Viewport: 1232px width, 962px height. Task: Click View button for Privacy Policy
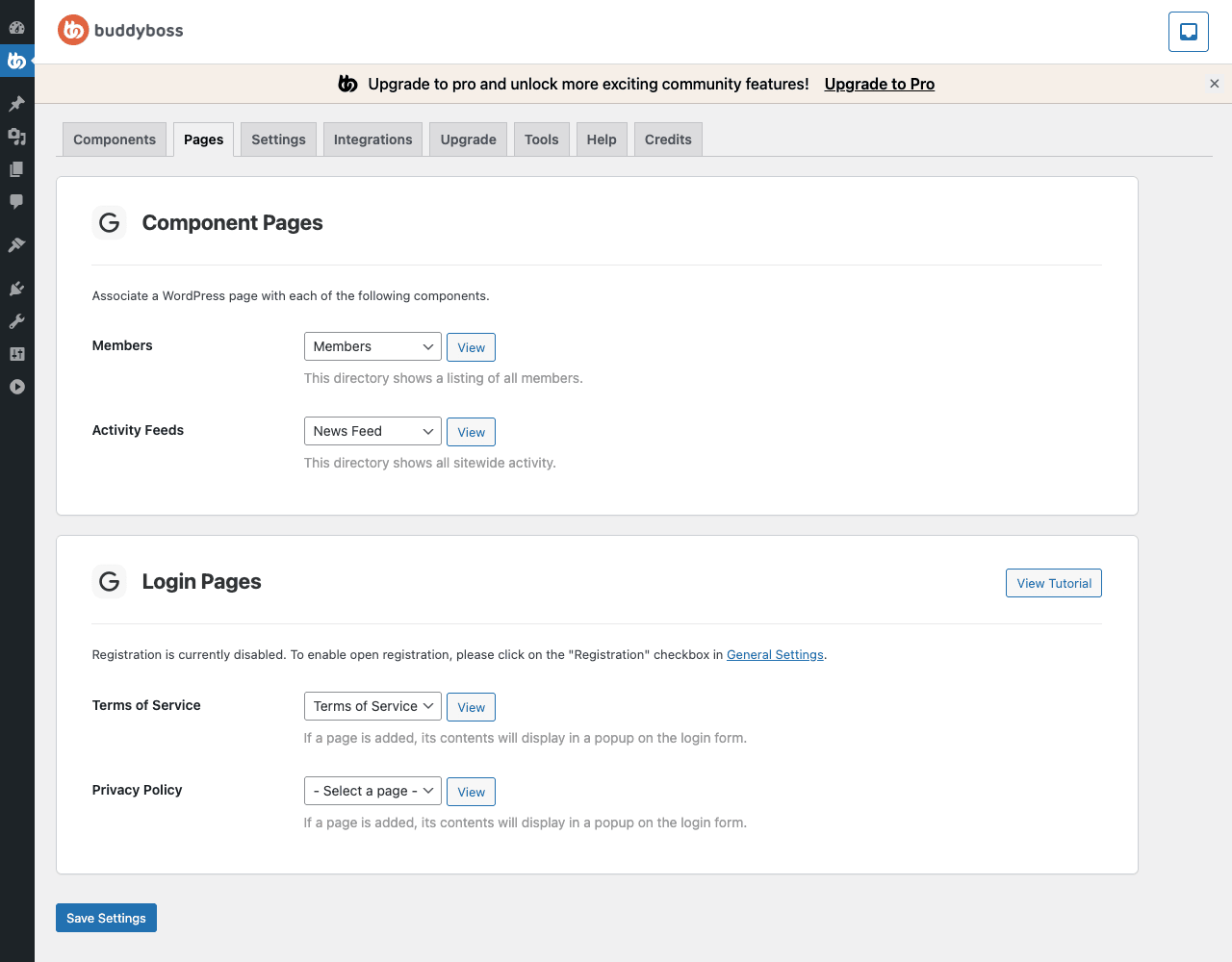pos(472,792)
